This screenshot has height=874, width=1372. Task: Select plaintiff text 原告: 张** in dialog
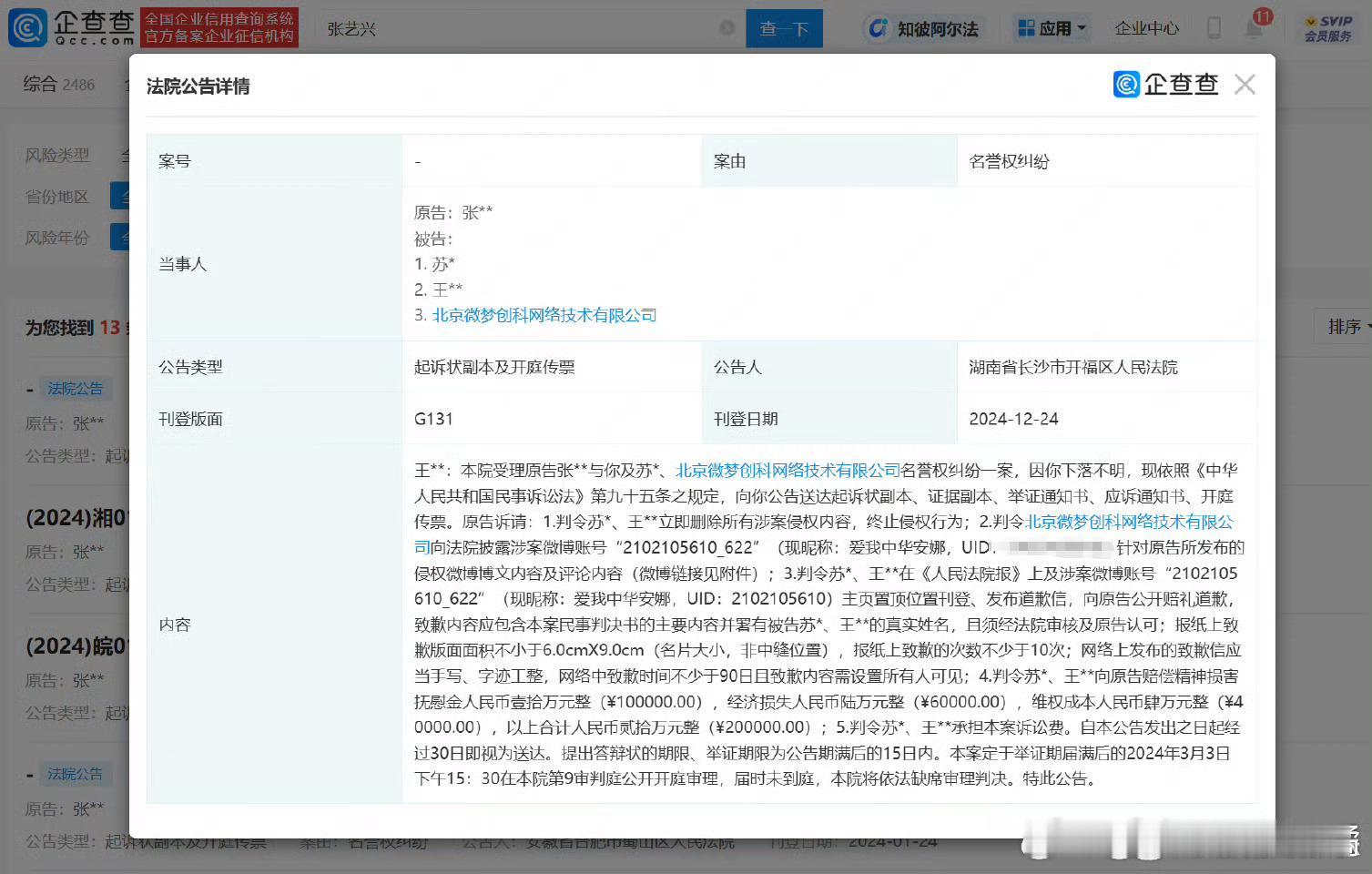click(x=453, y=212)
